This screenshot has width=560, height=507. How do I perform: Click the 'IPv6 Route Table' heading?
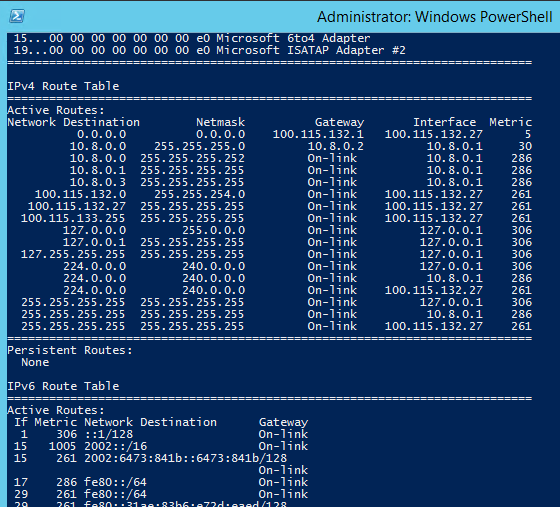[x=63, y=386]
